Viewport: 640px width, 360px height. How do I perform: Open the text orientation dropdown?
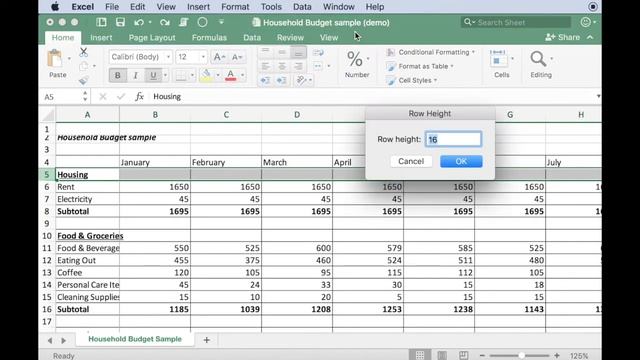point(311,80)
